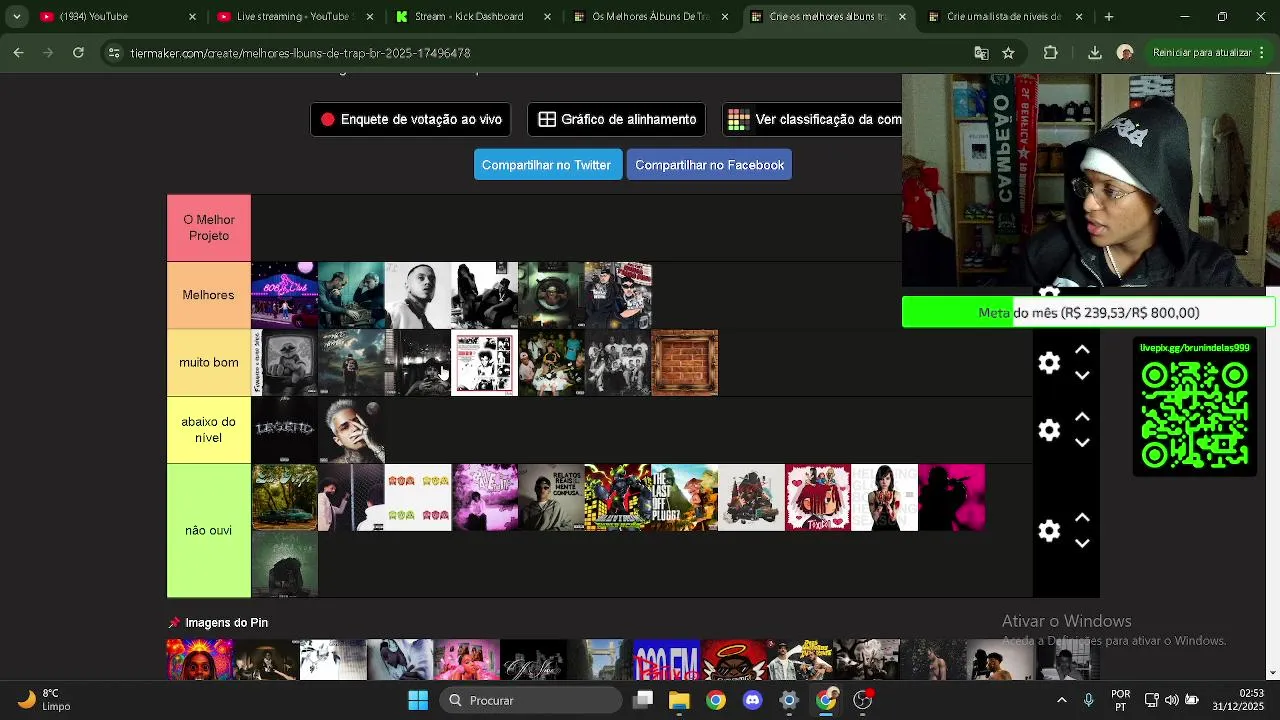View site information icon in address bar
Image resolution: width=1280 pixels, height=720 pixels.
pyautogui.click(x=114, y=53)
